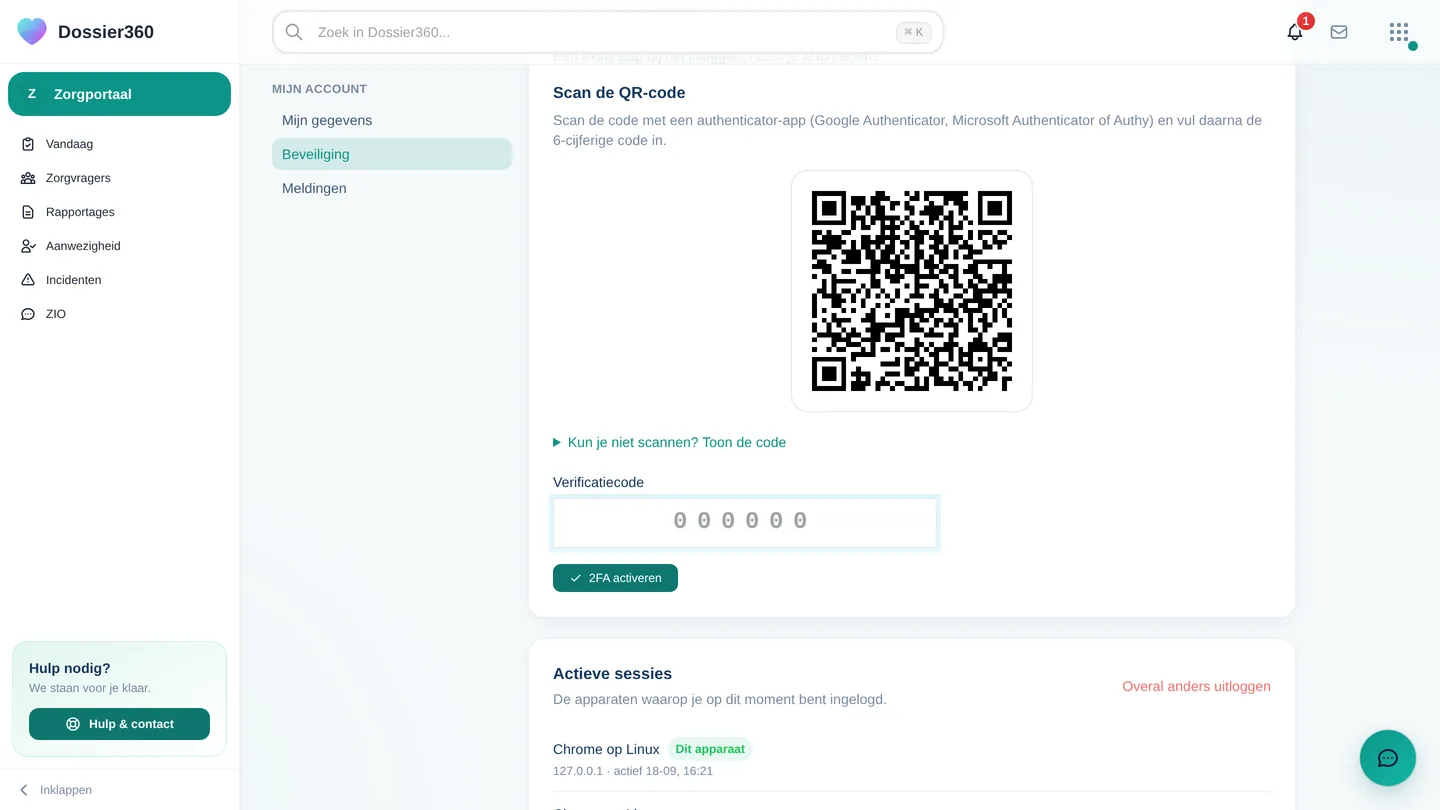The width and height of the screenshot is (1440, 810).
Task: Open Incidenten in the sidebar
Action: coord(119,280)
